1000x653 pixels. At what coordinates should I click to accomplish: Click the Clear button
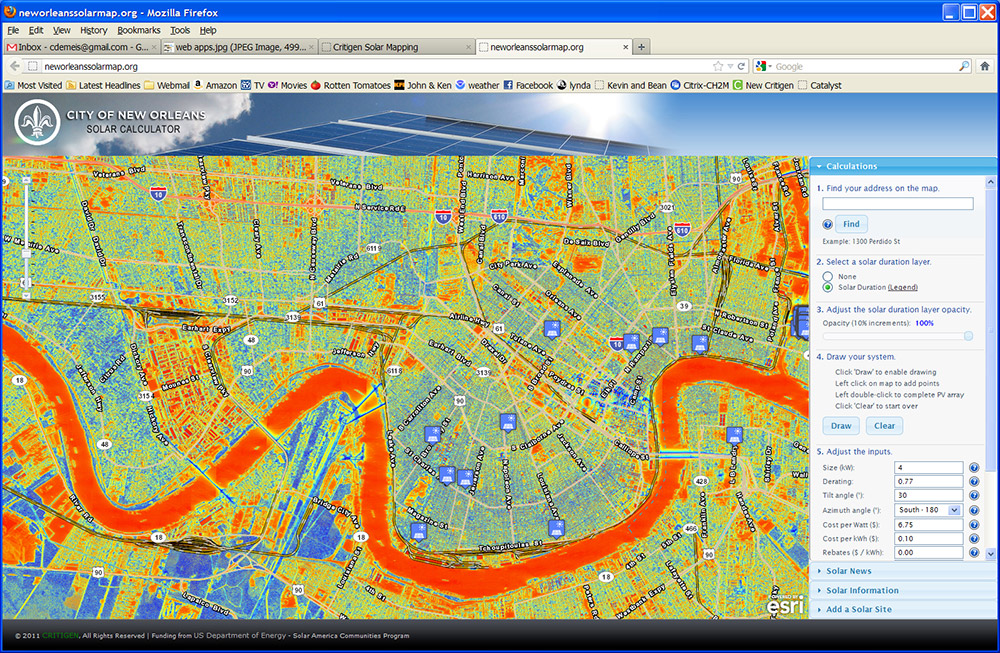pyautogui.click(x=885, y=426)
